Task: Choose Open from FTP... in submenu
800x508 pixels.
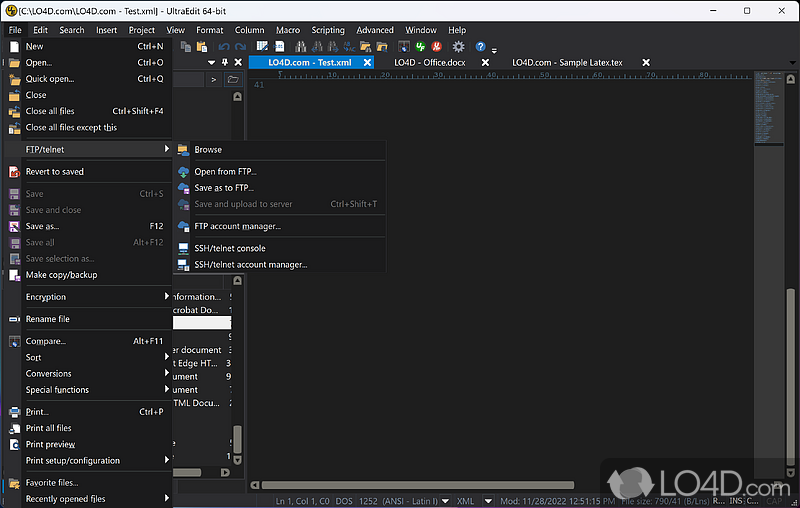Action: [225, 172]
